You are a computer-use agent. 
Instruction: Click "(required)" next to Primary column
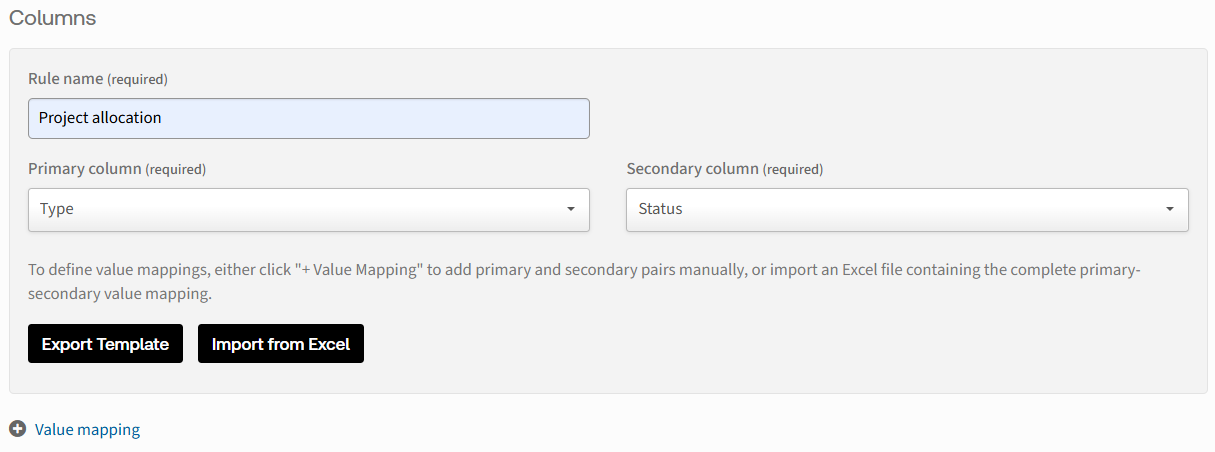pyautogui.click(x=175, y=170)
